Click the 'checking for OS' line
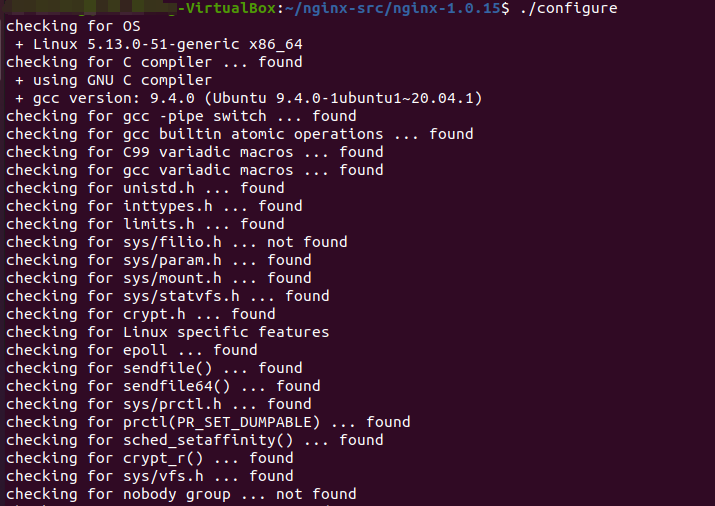This screenshot has height=506, width=715. pyautogui.click(x=74, y=26)
